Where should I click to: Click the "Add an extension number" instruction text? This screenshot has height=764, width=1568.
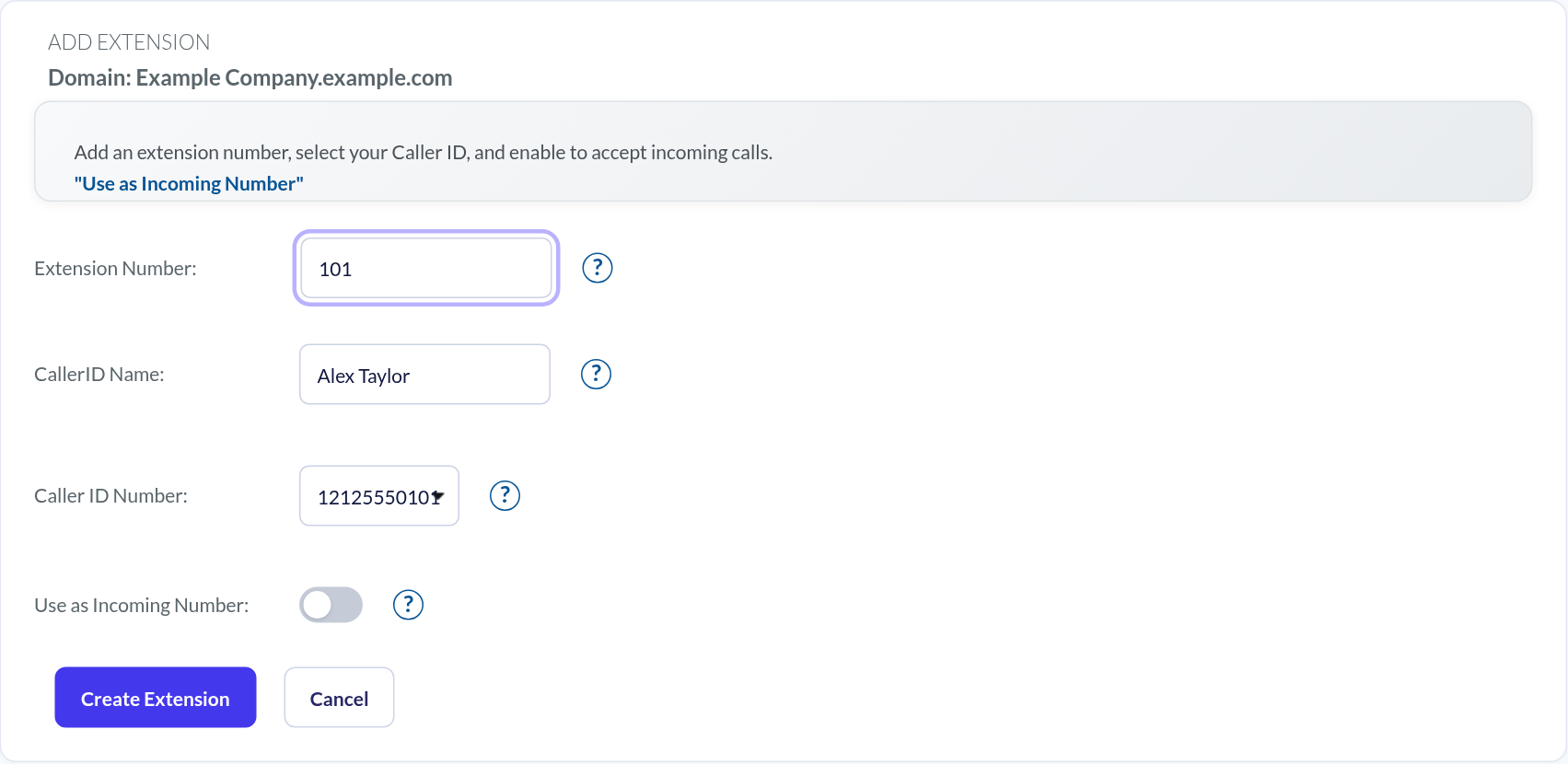[x=424, y=153]
